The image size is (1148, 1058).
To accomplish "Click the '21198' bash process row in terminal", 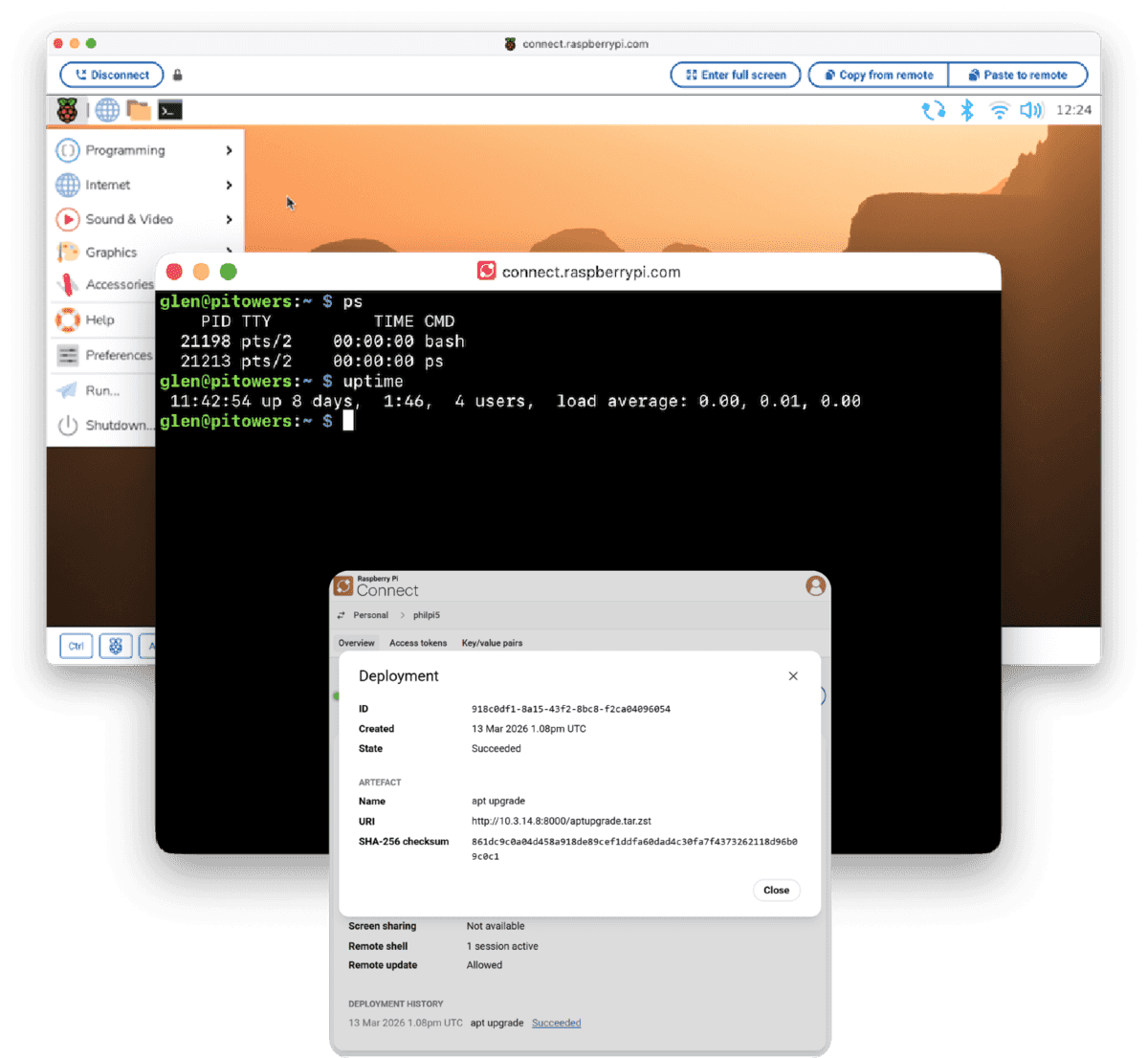I will click(322, 342).
